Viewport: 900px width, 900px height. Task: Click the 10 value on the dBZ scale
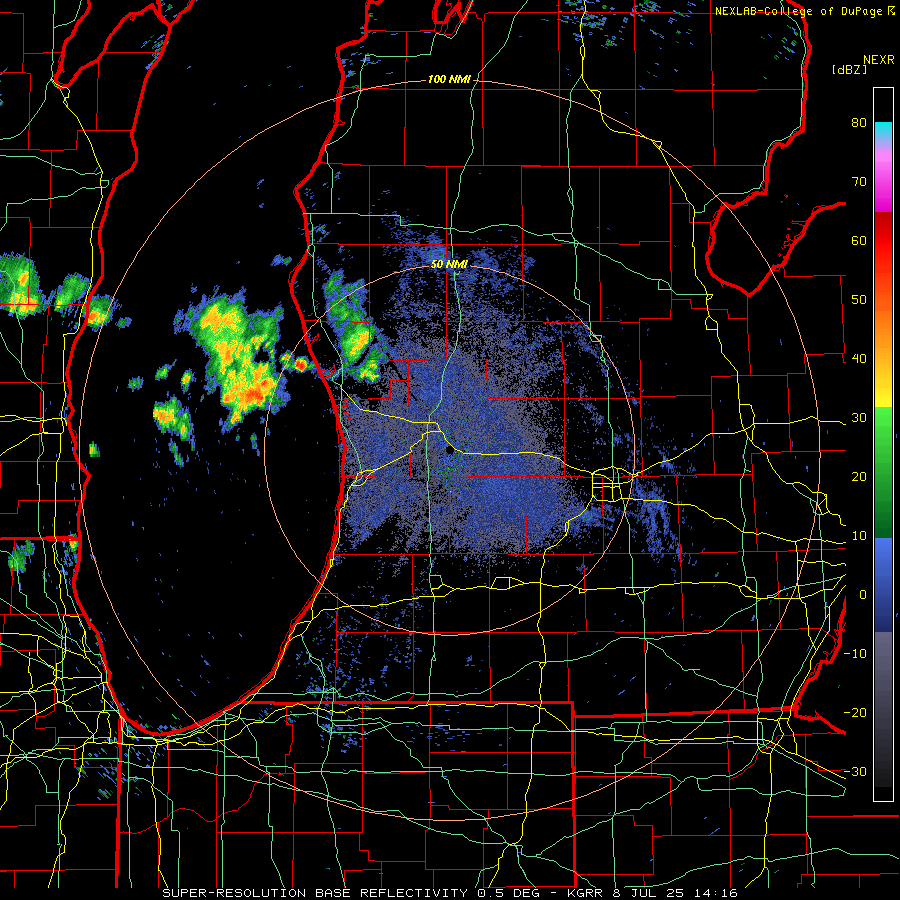click(x=859, y=536)
